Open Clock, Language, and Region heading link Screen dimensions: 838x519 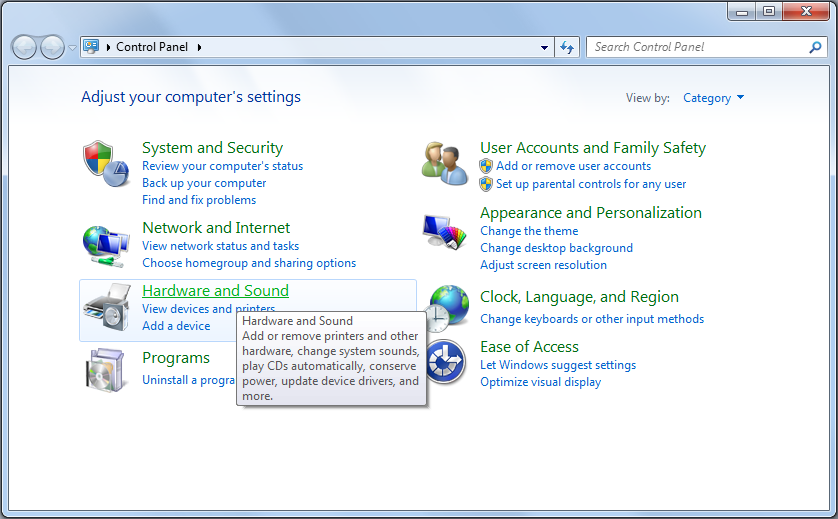(x=579, y=297)
